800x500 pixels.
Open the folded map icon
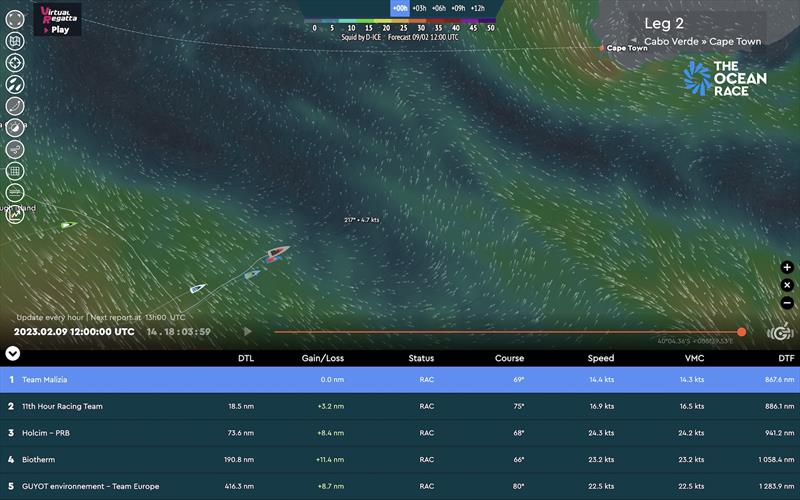[15, 41]
